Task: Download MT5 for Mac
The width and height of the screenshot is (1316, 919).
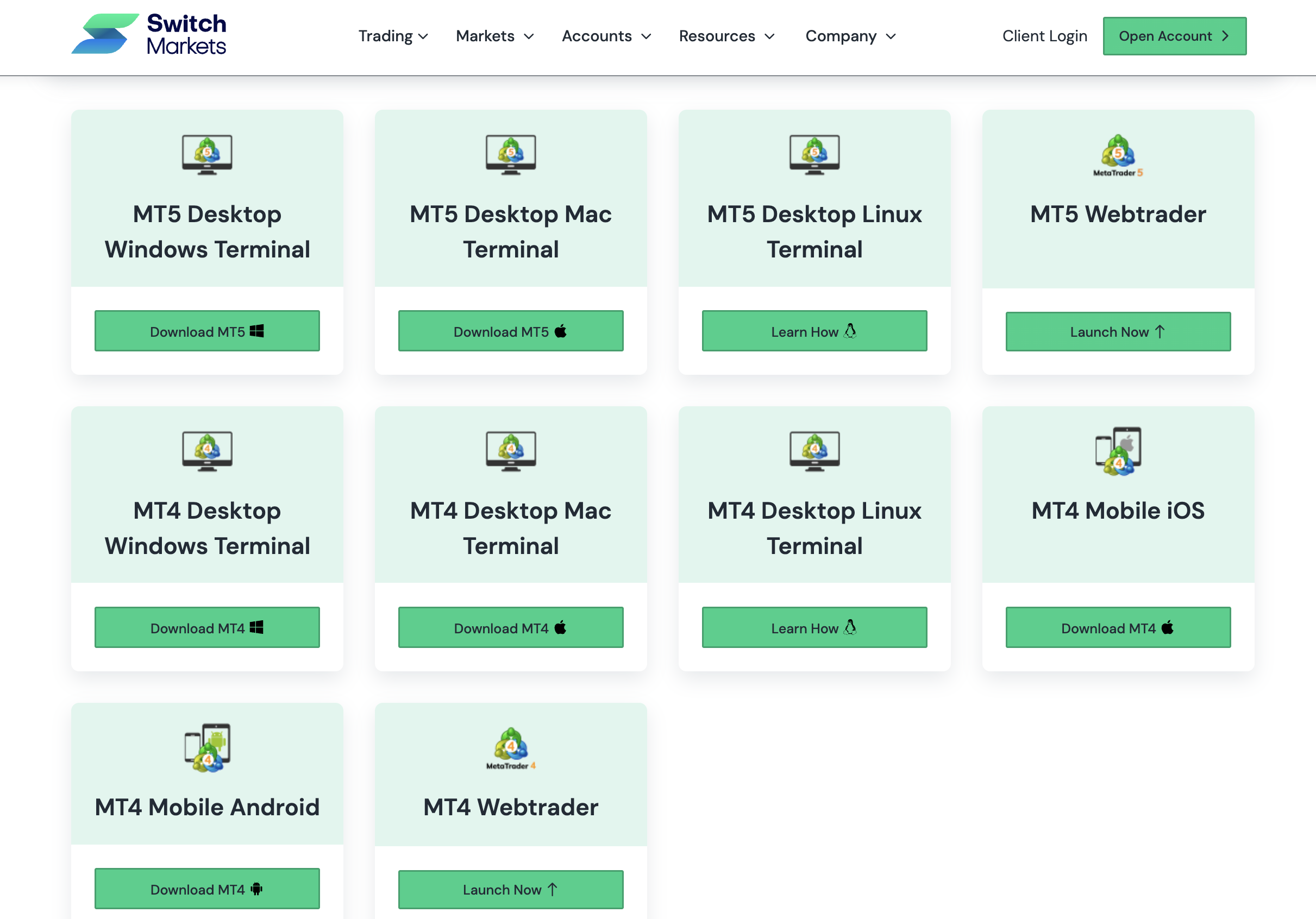Action: 511,331
